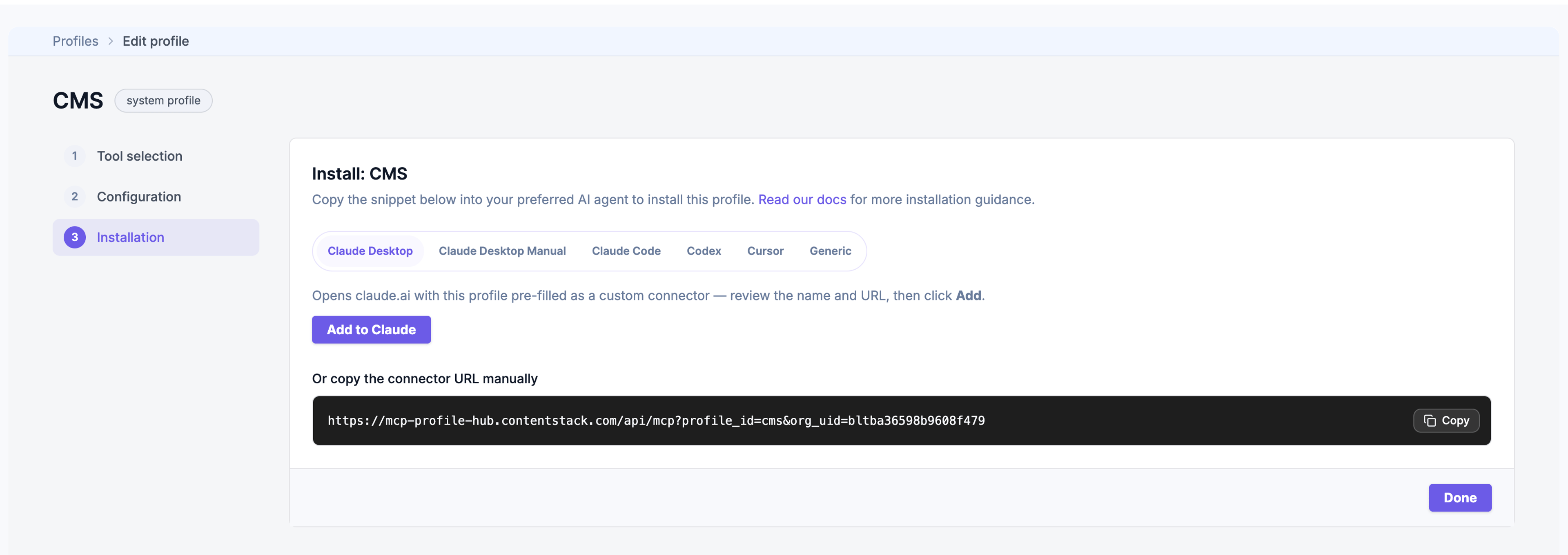Switch to the Codex tab

(x=704, y=251)
